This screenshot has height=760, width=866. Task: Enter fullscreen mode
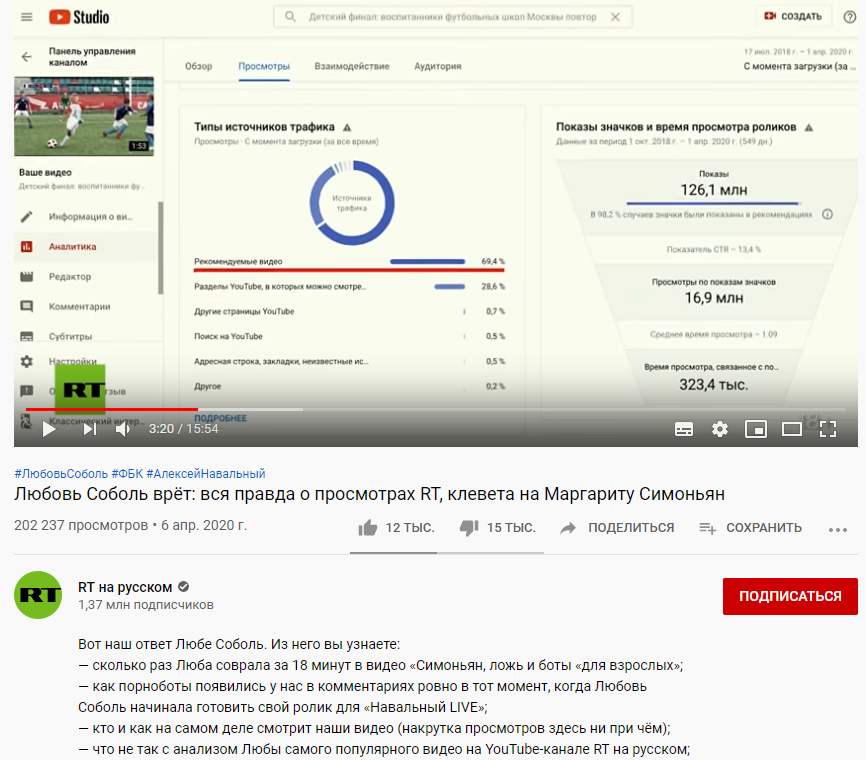[827, 429]
